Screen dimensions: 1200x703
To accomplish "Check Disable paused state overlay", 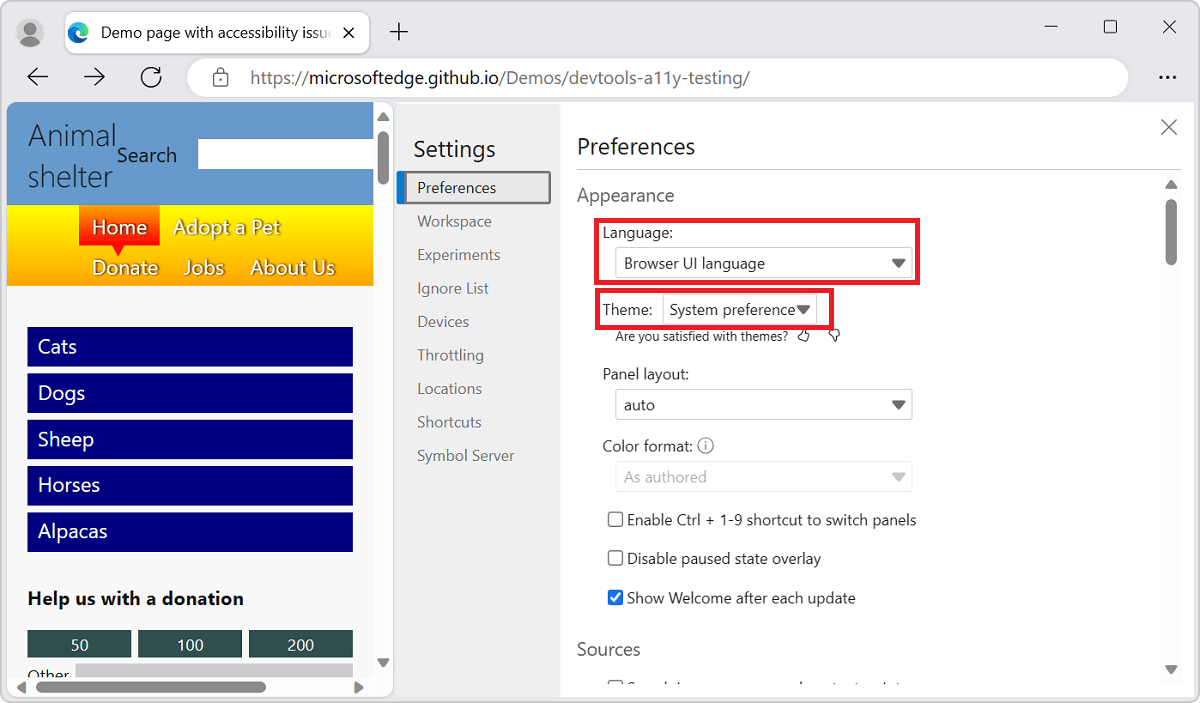I will 615,558.
